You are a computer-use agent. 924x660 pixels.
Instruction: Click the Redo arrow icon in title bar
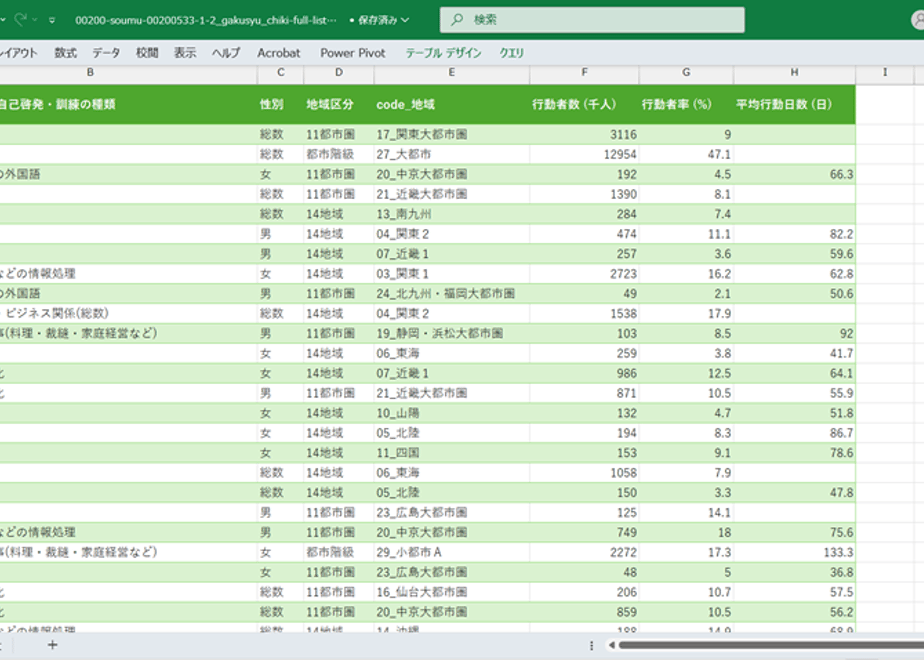pos(20,19)
